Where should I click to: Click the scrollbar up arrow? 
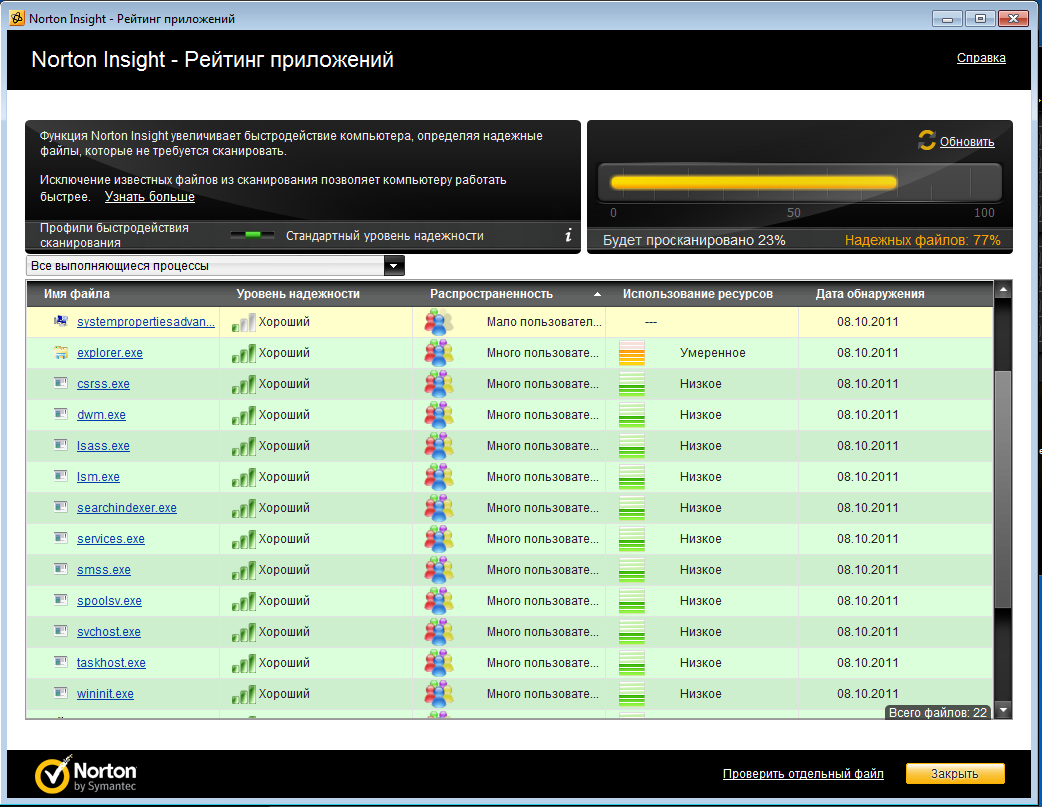tap(1003, 289)
